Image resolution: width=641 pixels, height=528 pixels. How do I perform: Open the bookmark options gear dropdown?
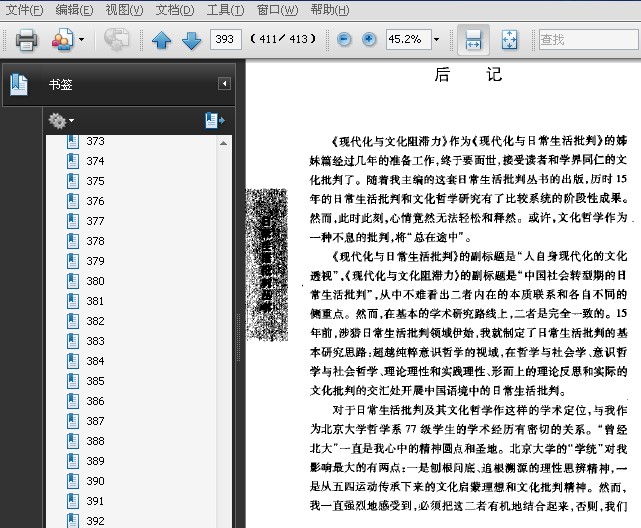pyautogui.click(x=61, y=121)
